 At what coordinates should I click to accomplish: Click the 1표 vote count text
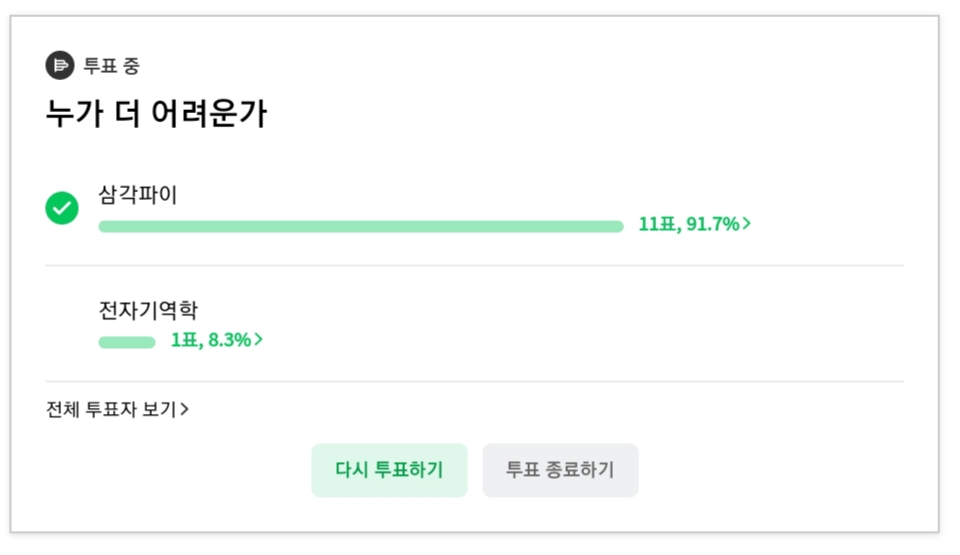pyautogui.click(x=186, y=339)
